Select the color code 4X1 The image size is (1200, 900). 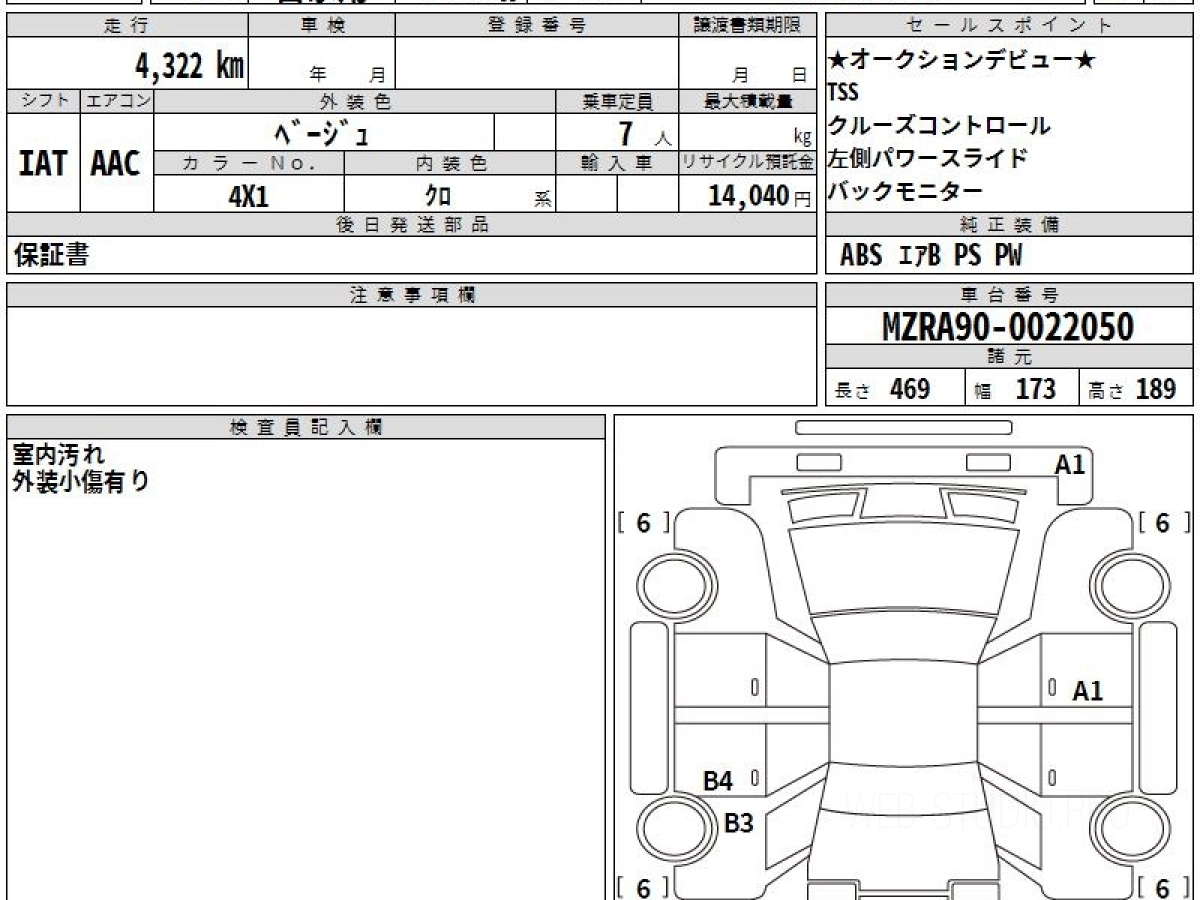(x=249, y=196)
